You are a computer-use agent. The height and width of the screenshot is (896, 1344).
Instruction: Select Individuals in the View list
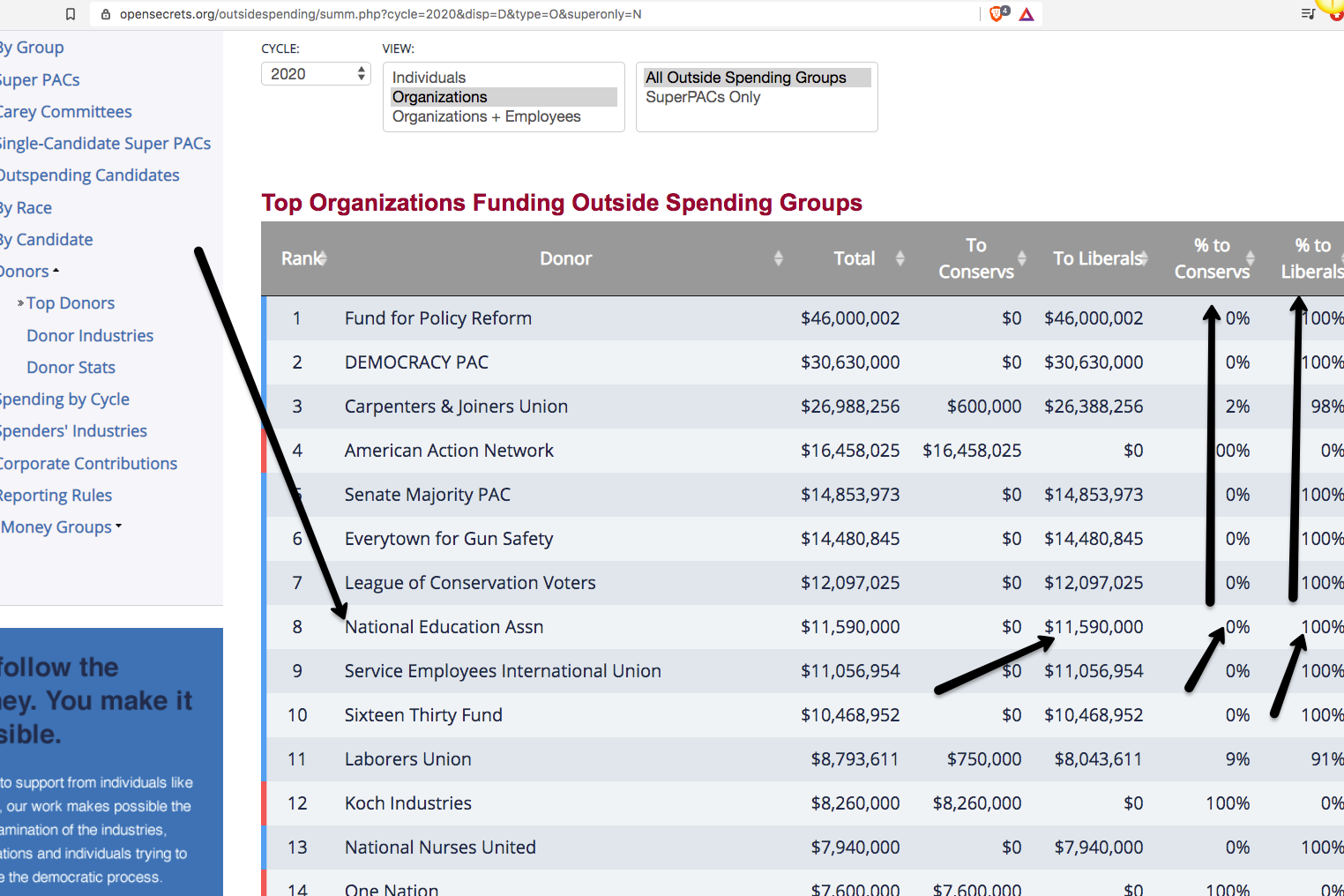[x=429, y=78]
